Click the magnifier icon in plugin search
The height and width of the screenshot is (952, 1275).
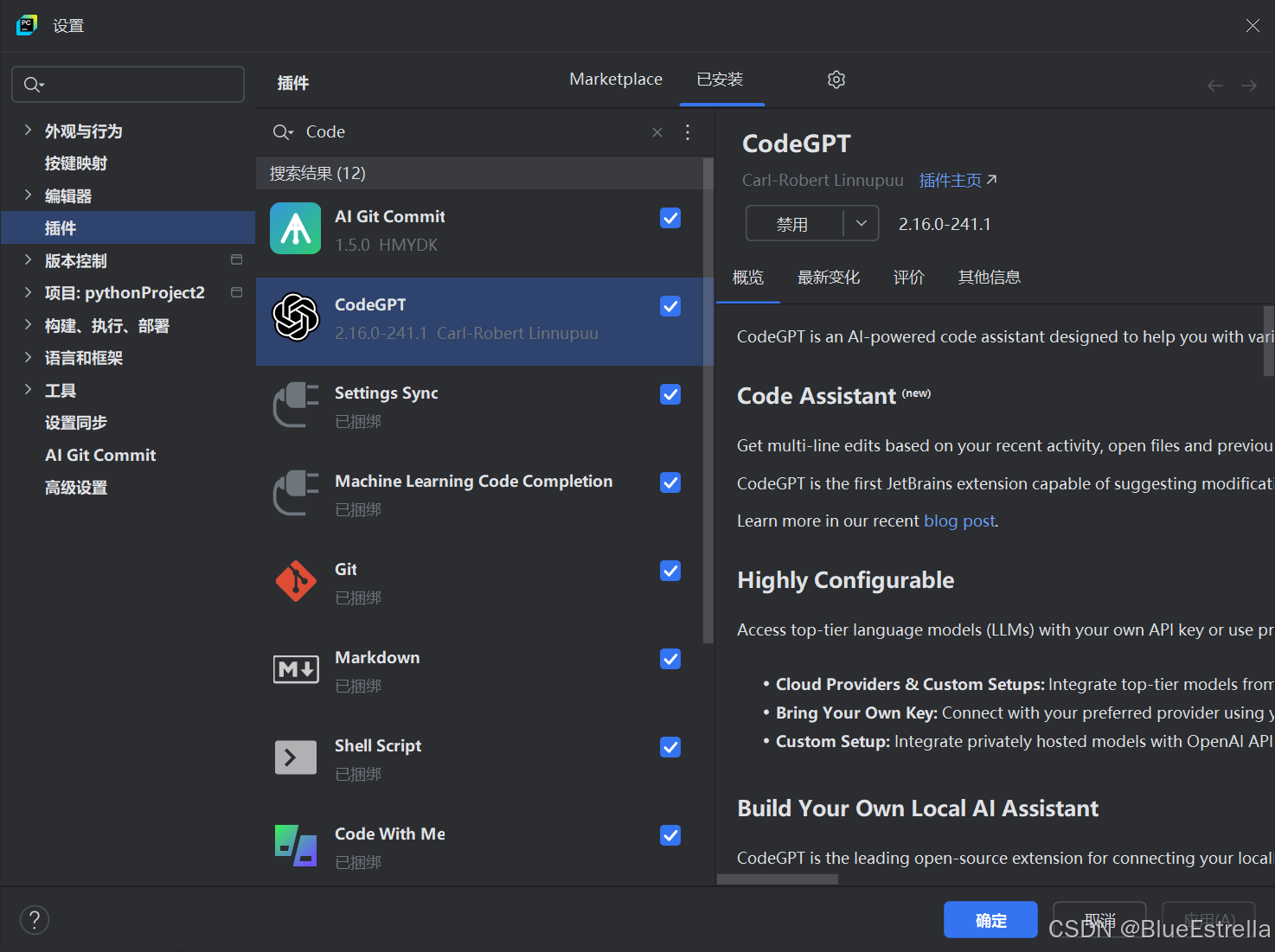tap(283, 132)
